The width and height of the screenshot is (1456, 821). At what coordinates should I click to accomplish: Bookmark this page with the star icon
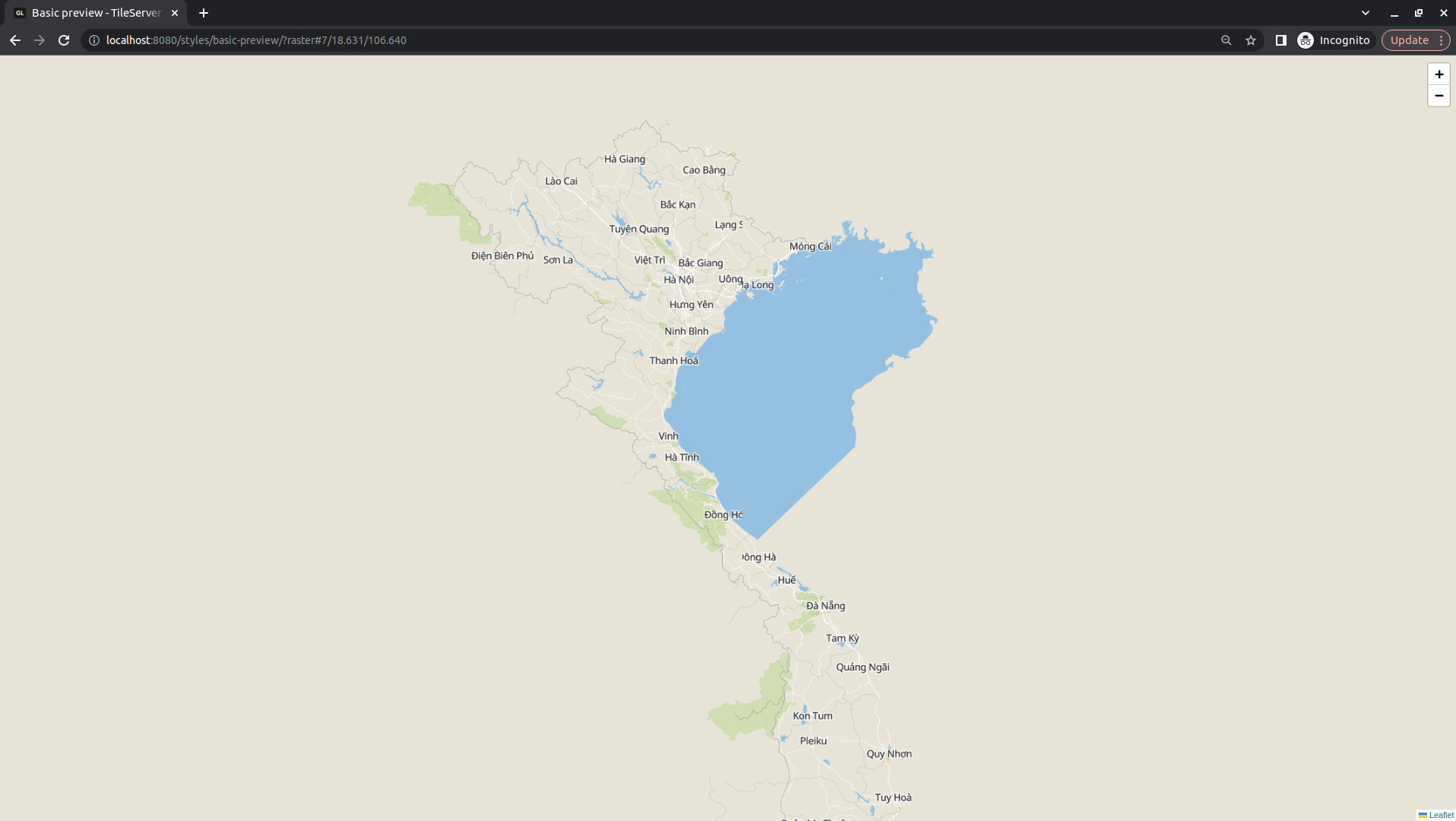[1250, 40]
